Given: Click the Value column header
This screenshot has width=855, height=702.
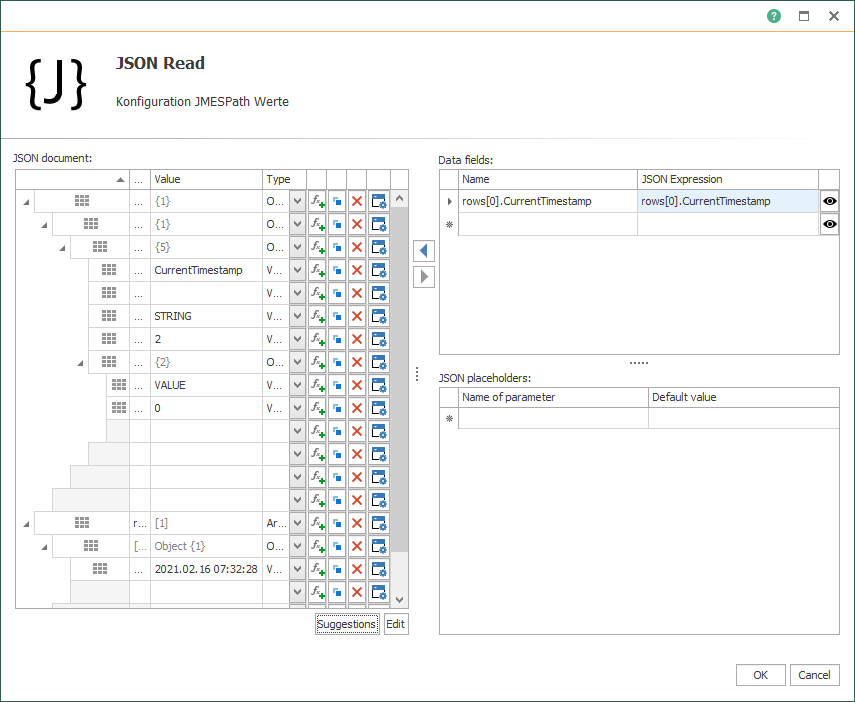Looking at the screenshot, I should point(206,179).
